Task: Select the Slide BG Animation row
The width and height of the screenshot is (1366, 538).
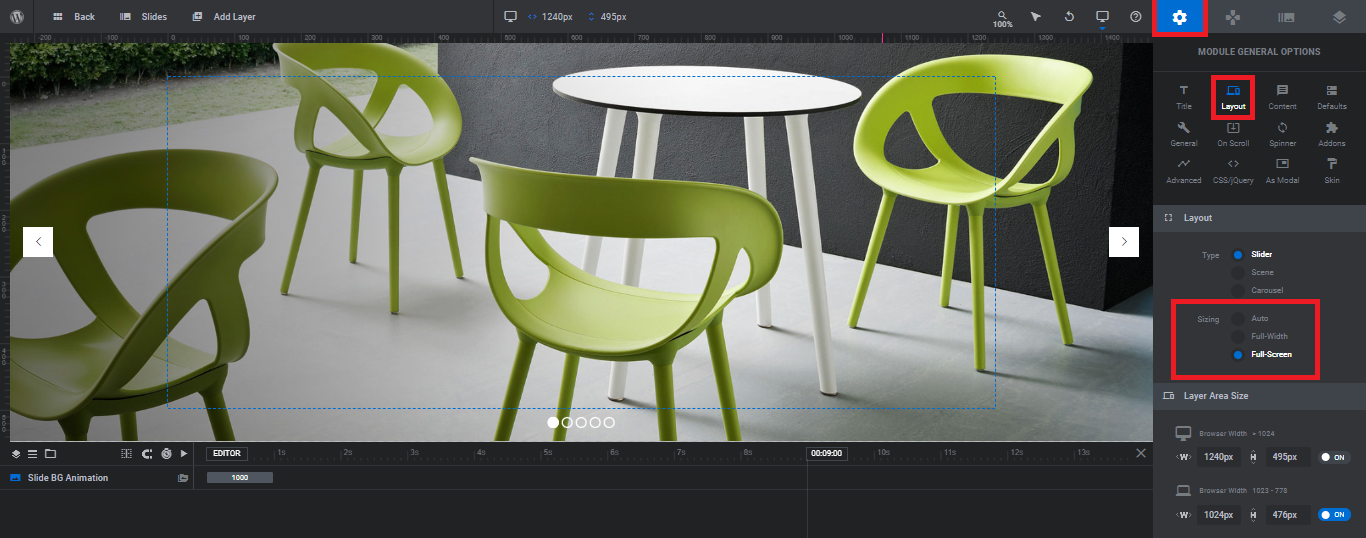Action: tap(96, 478)
